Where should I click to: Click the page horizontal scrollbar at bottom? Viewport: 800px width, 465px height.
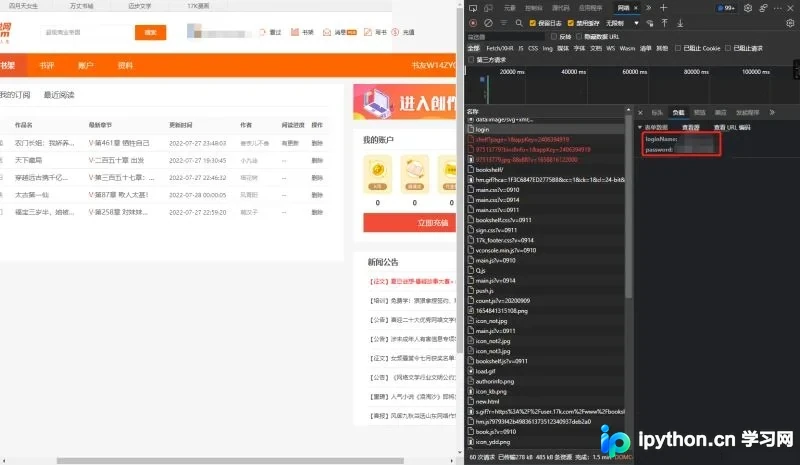[230, 461]
